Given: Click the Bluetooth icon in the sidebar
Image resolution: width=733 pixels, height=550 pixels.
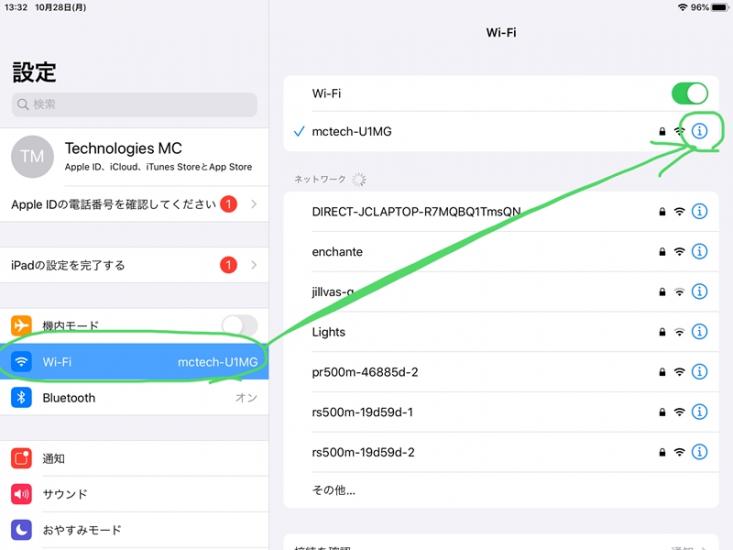Looking at the screenshot, I should pos(21,398).
